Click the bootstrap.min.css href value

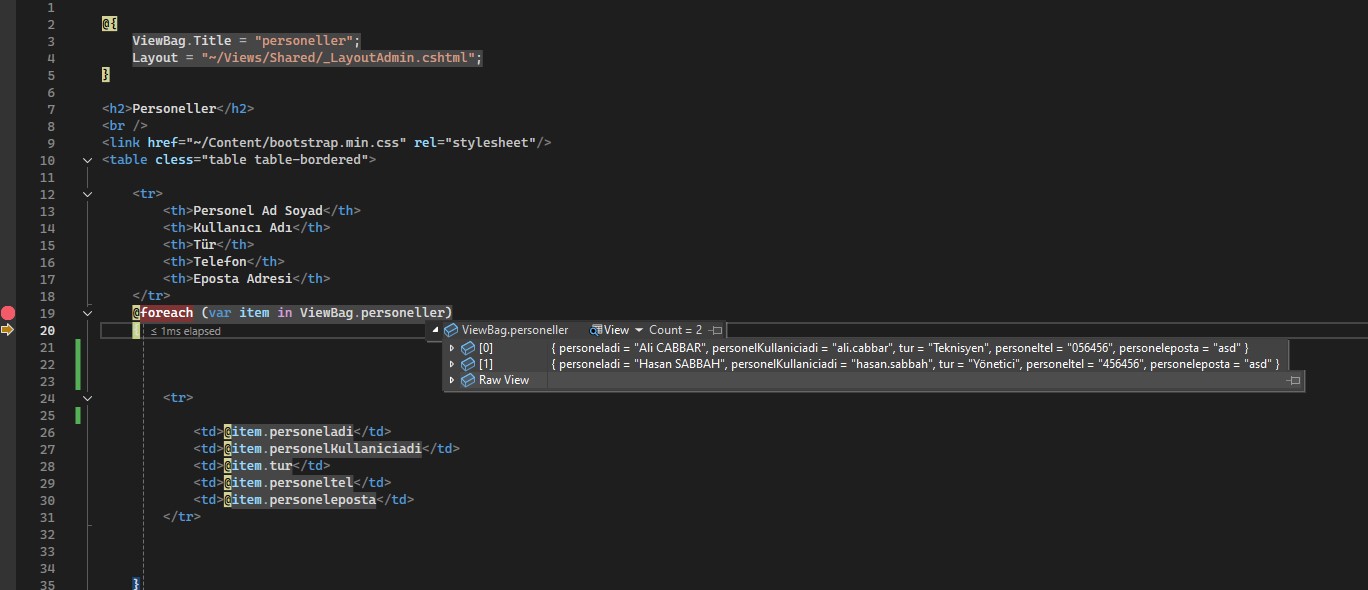point(296,143)
